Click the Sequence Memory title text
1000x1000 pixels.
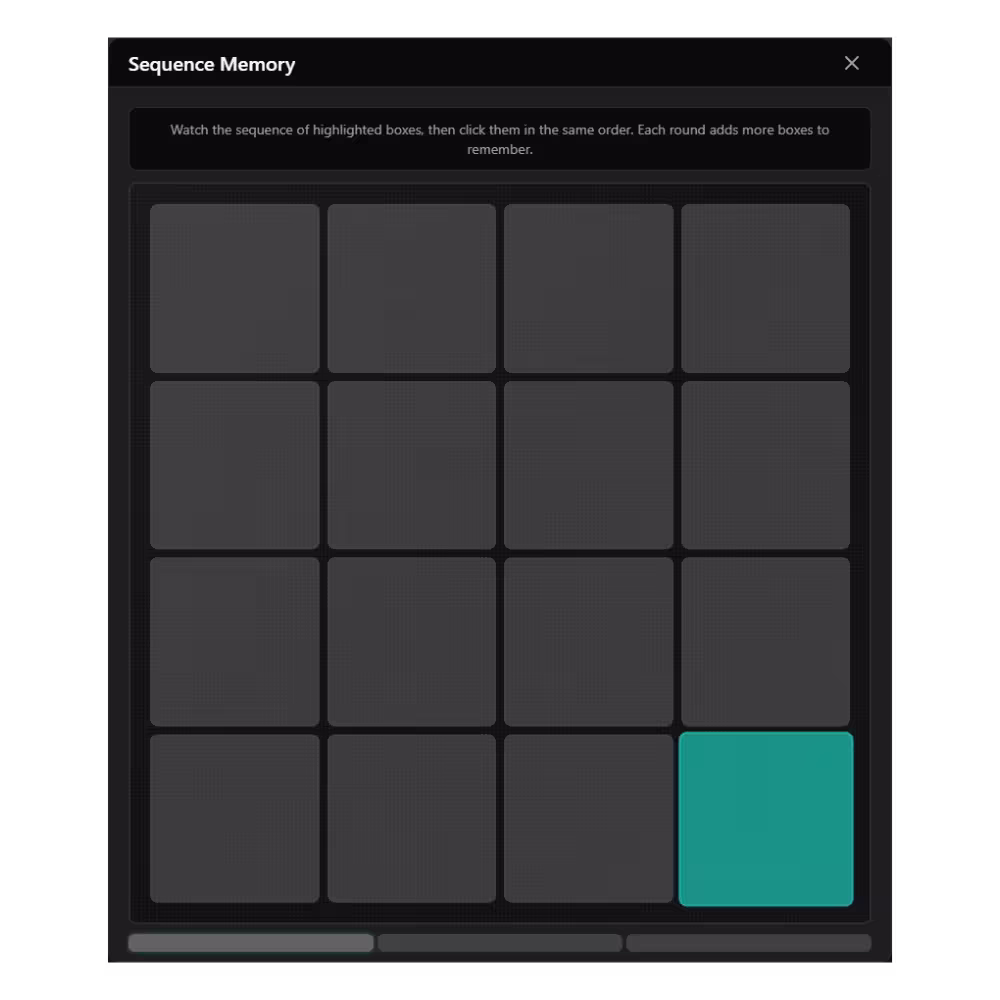211,64
